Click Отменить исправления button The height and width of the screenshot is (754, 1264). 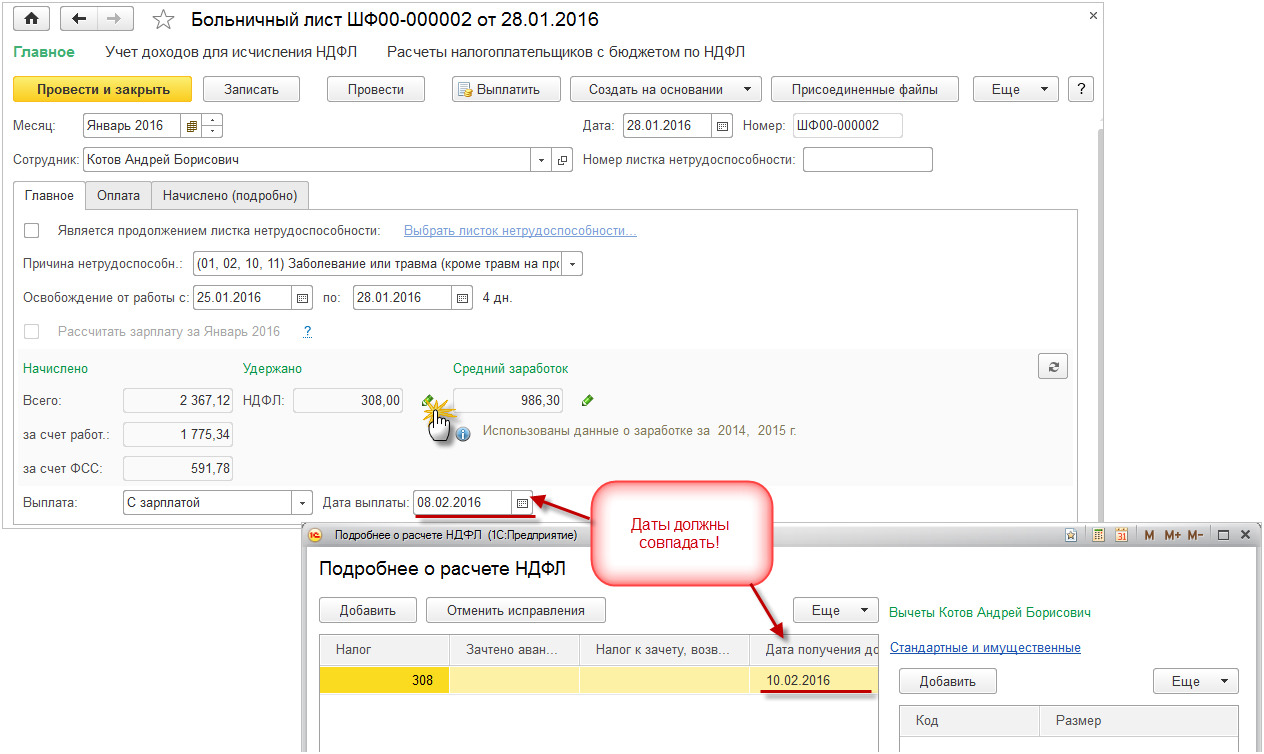pos(515,610)
